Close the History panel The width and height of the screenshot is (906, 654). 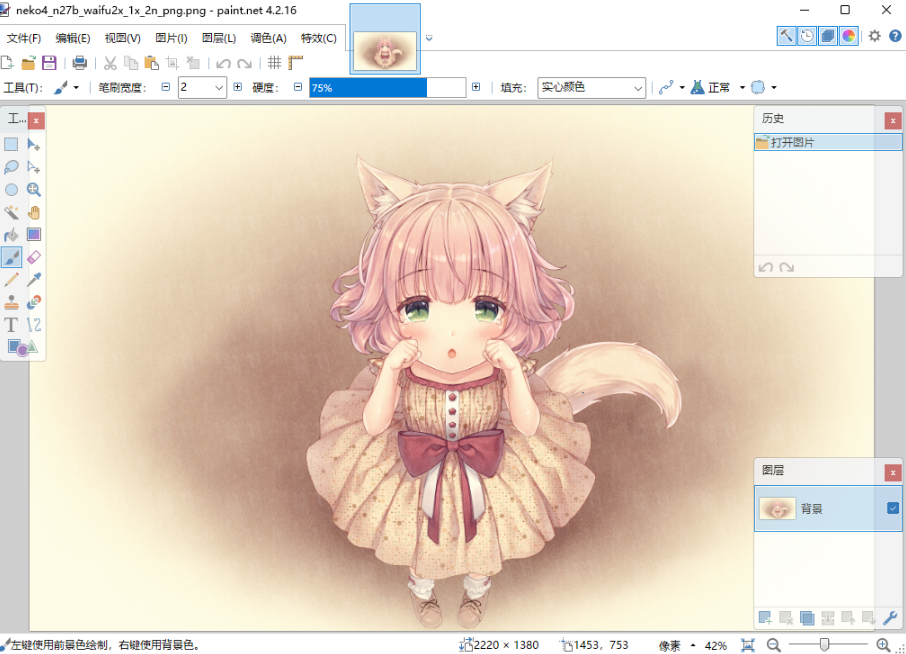(x=893, y=121)
